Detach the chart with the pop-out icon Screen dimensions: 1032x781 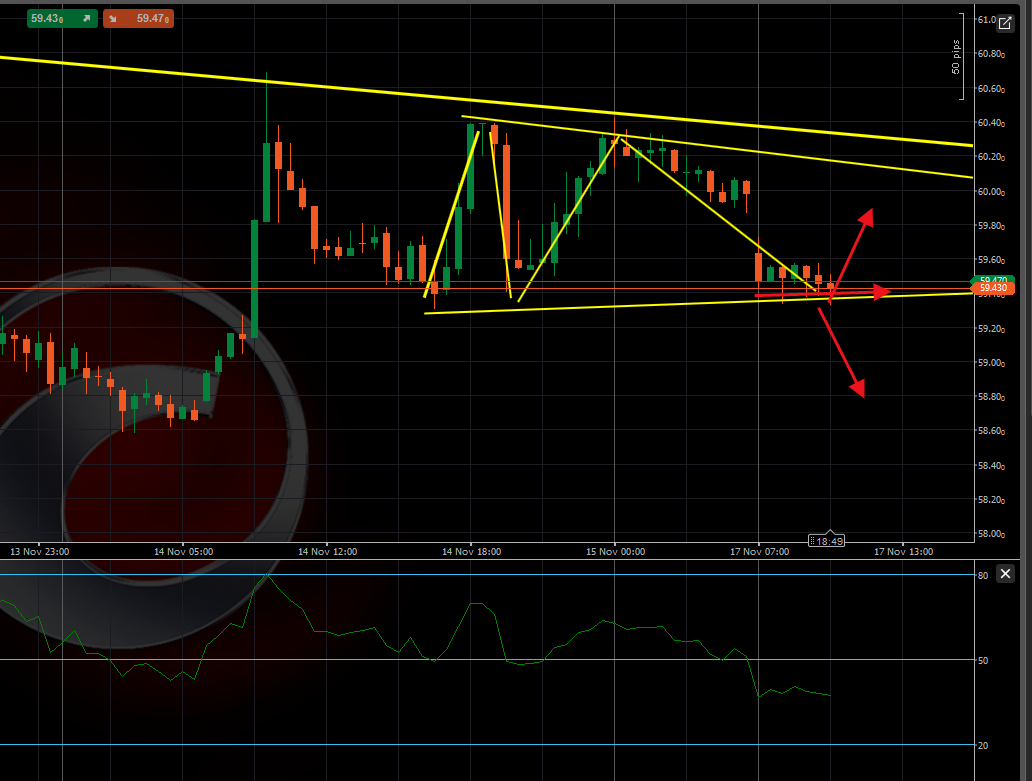pos(1004,24)
